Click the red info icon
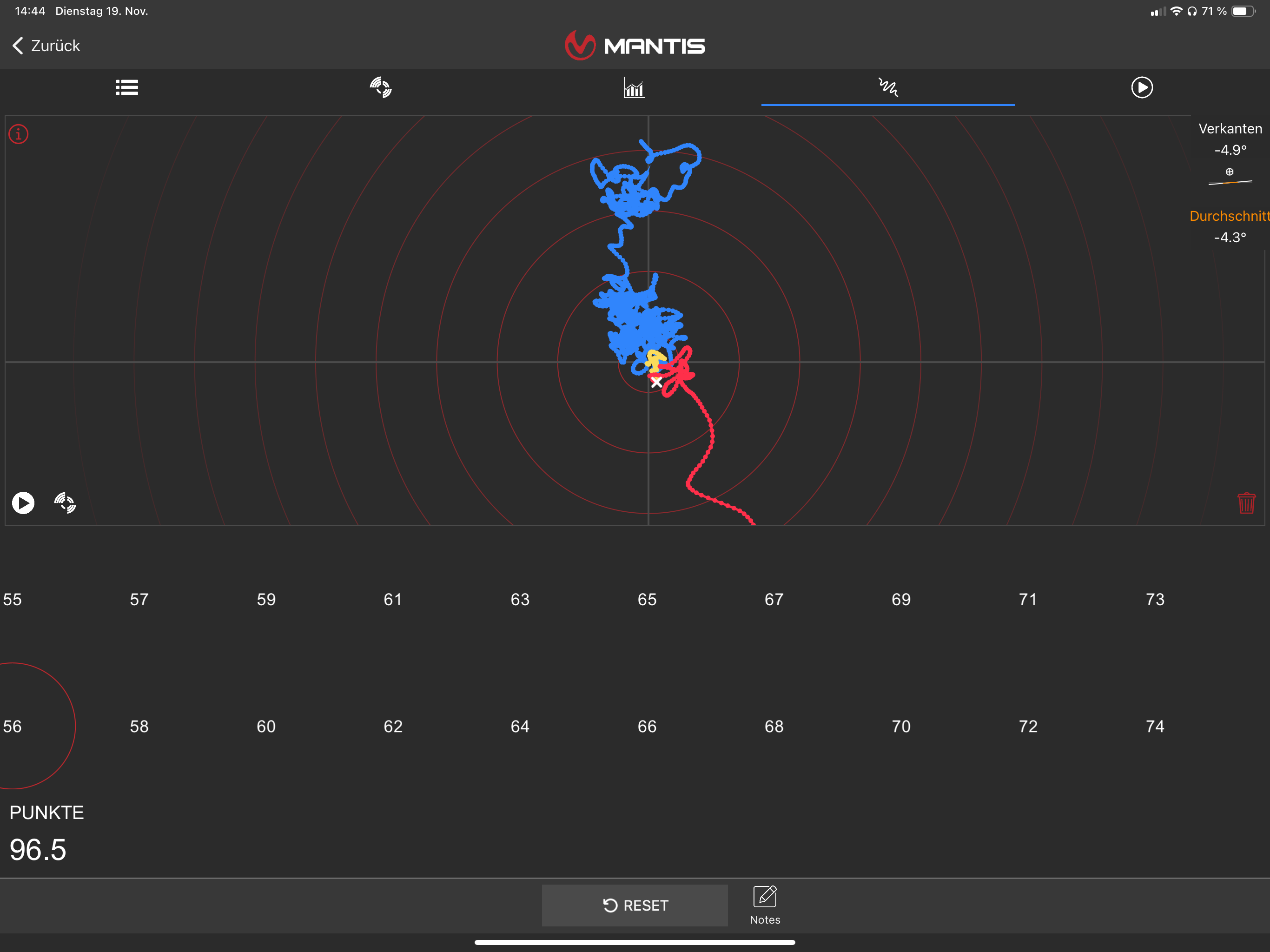This screenshot has height=952, width=1270. point(19,134)
